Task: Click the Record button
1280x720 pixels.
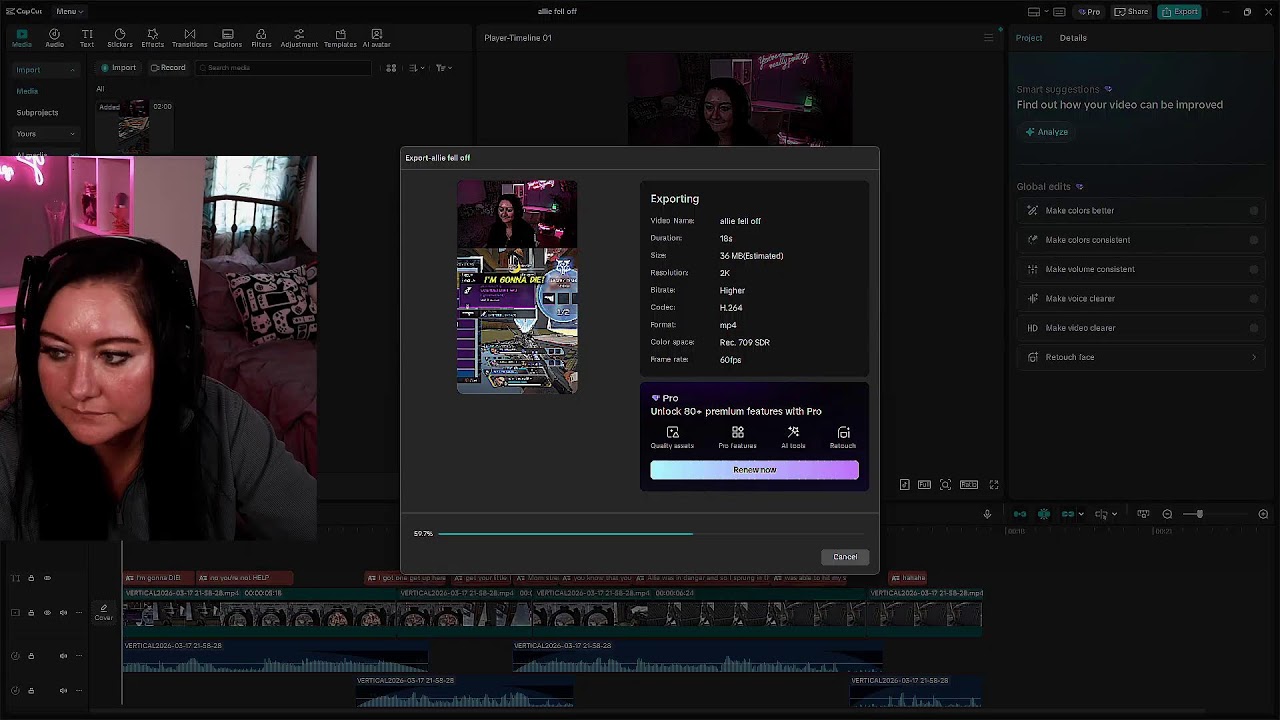Action: tap(167, 68)
